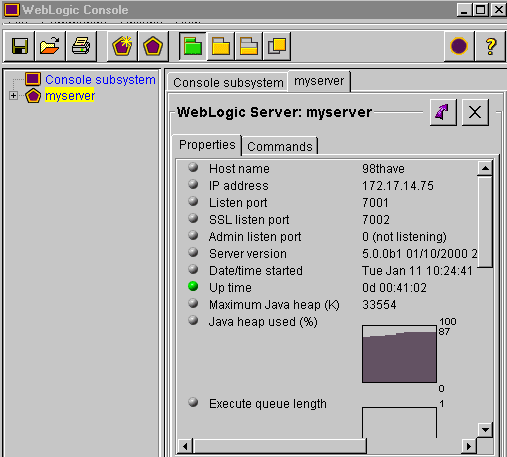This screenshot has width=507, height=457.
Task: Toggle the Date/time started monitor ball
Action: pos(193,269)
